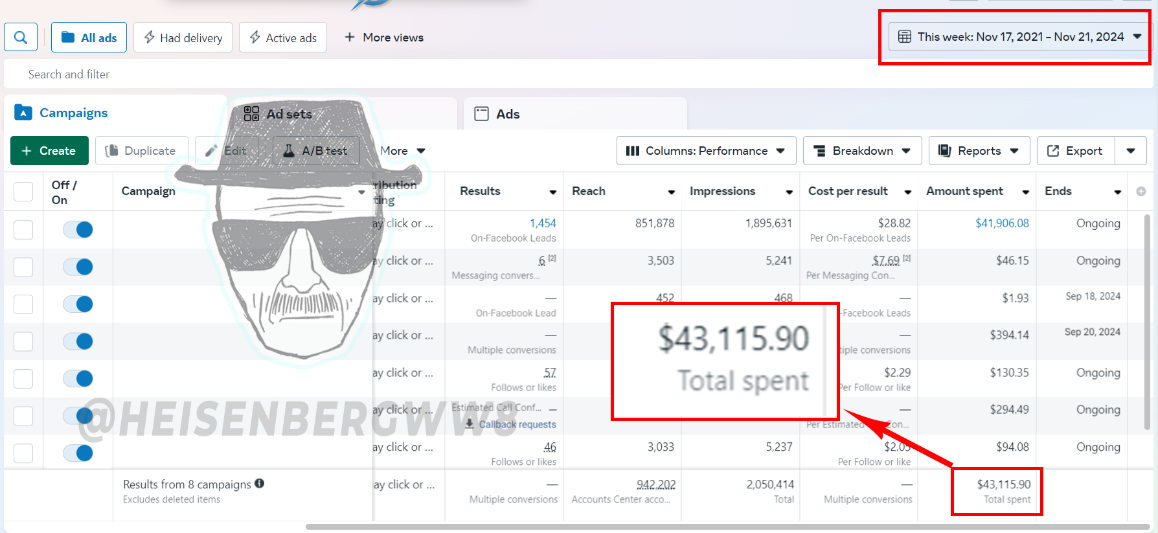Select checkbox for the $294.49 campaign row
The width and height of the screenshot is (1158, 533).
pos(24,416)
